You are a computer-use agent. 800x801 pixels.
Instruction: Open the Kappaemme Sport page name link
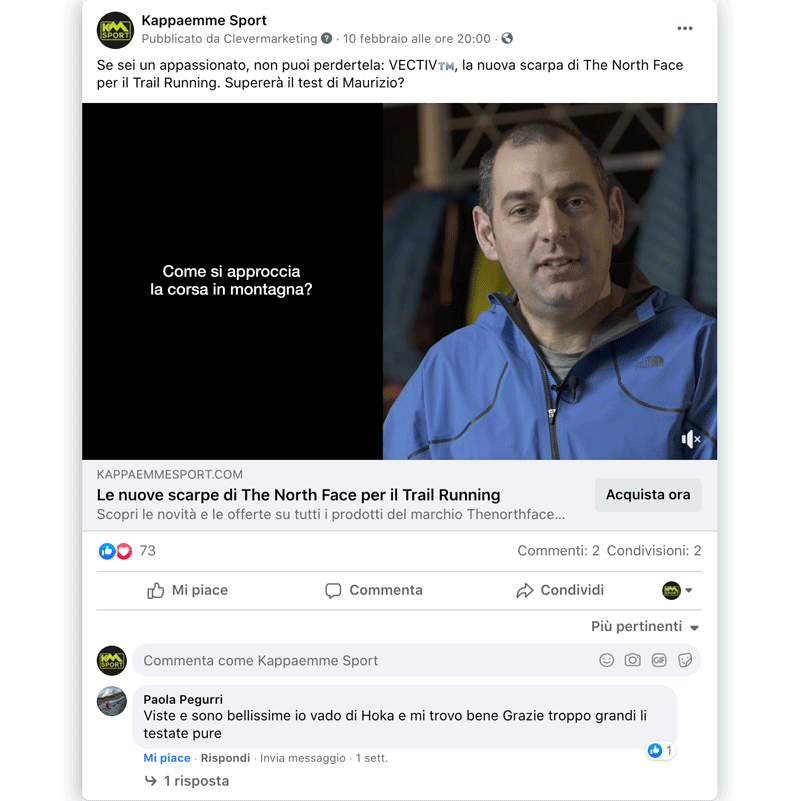pyautogui.click(x=204, y=20)
